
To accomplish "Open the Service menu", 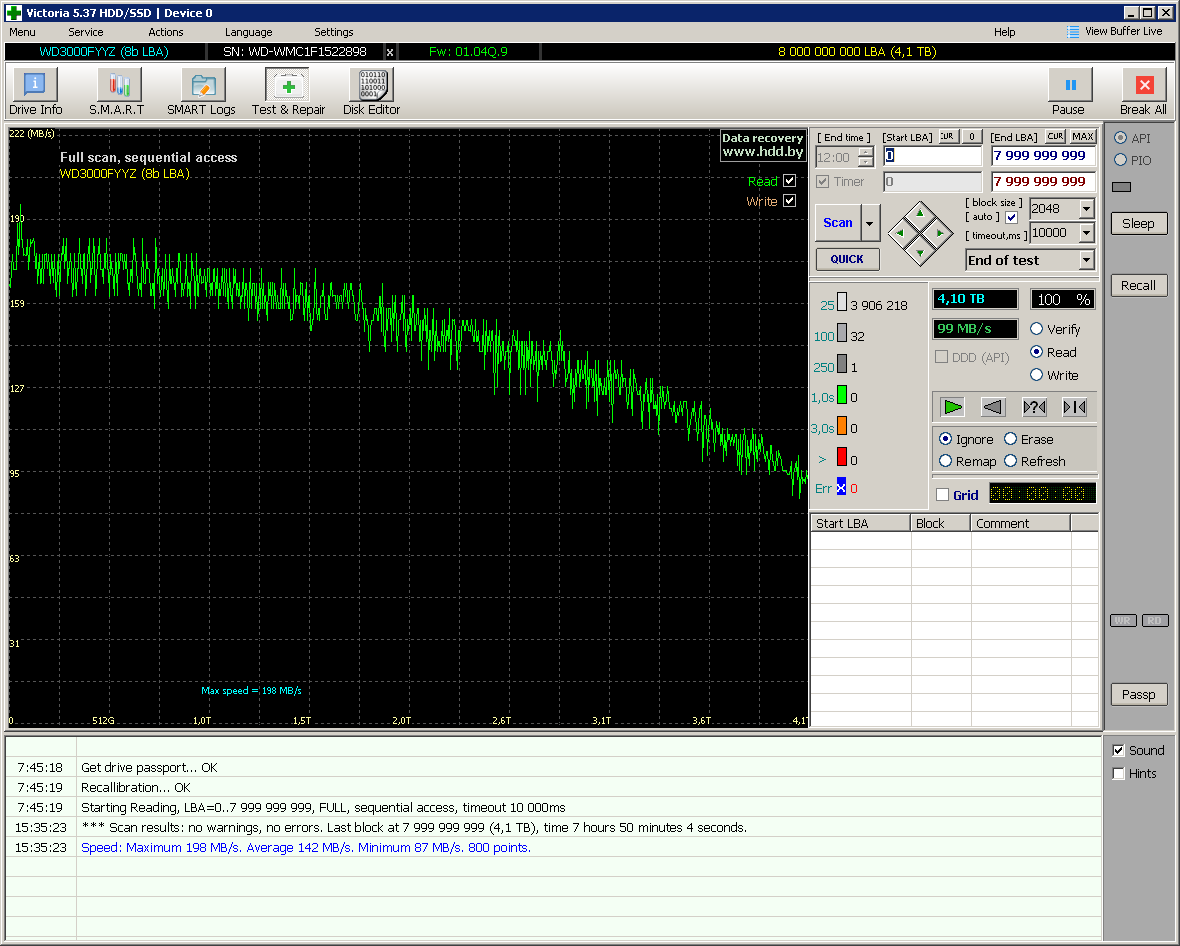I will click(85, 32).
